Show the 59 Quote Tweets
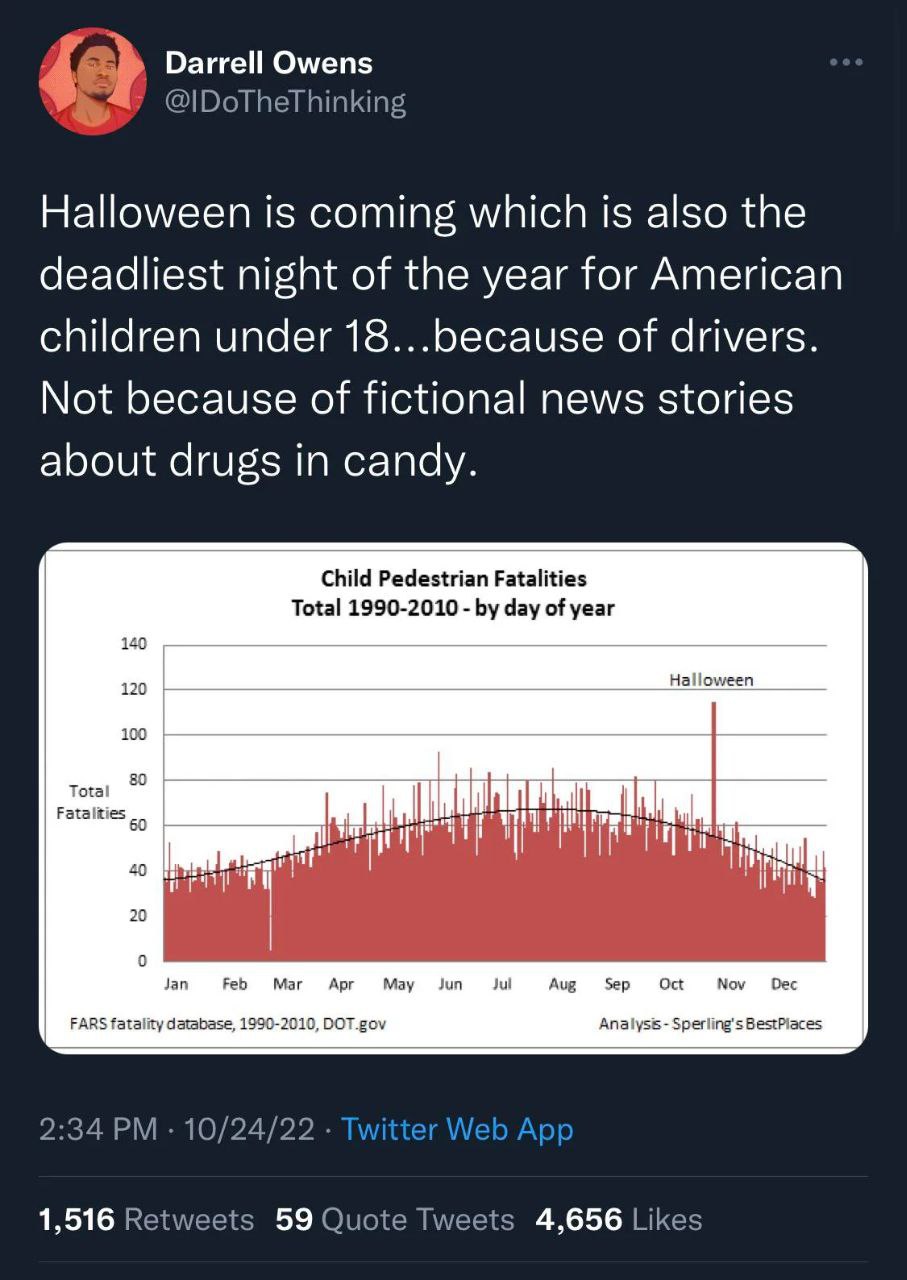The height and width of the screenshot is (1280, 907). (x=394, y=1219)
